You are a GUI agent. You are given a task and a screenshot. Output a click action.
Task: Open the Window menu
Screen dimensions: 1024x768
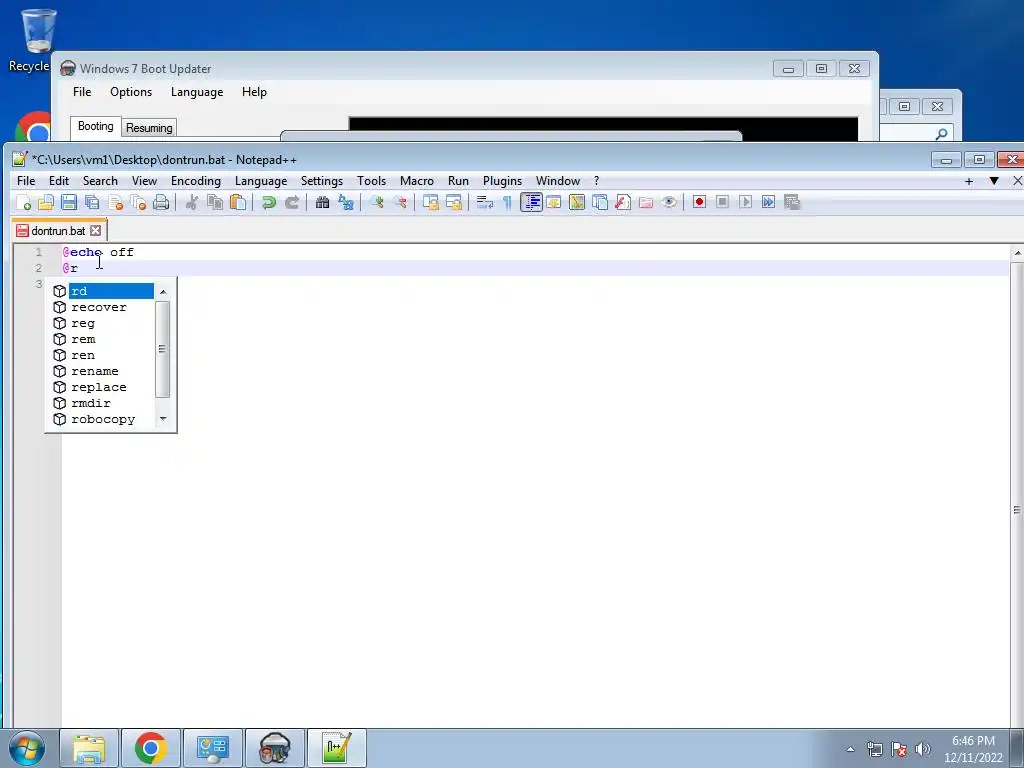pos(558,181)
